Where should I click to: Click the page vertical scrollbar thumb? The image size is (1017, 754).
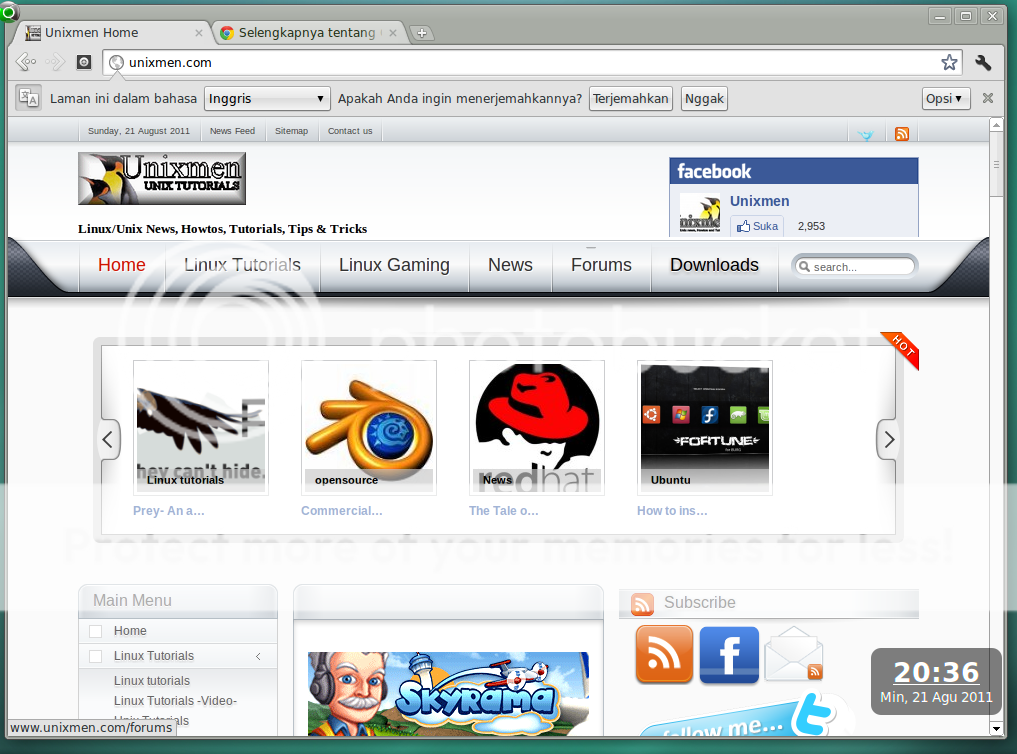tap(996, 164)
